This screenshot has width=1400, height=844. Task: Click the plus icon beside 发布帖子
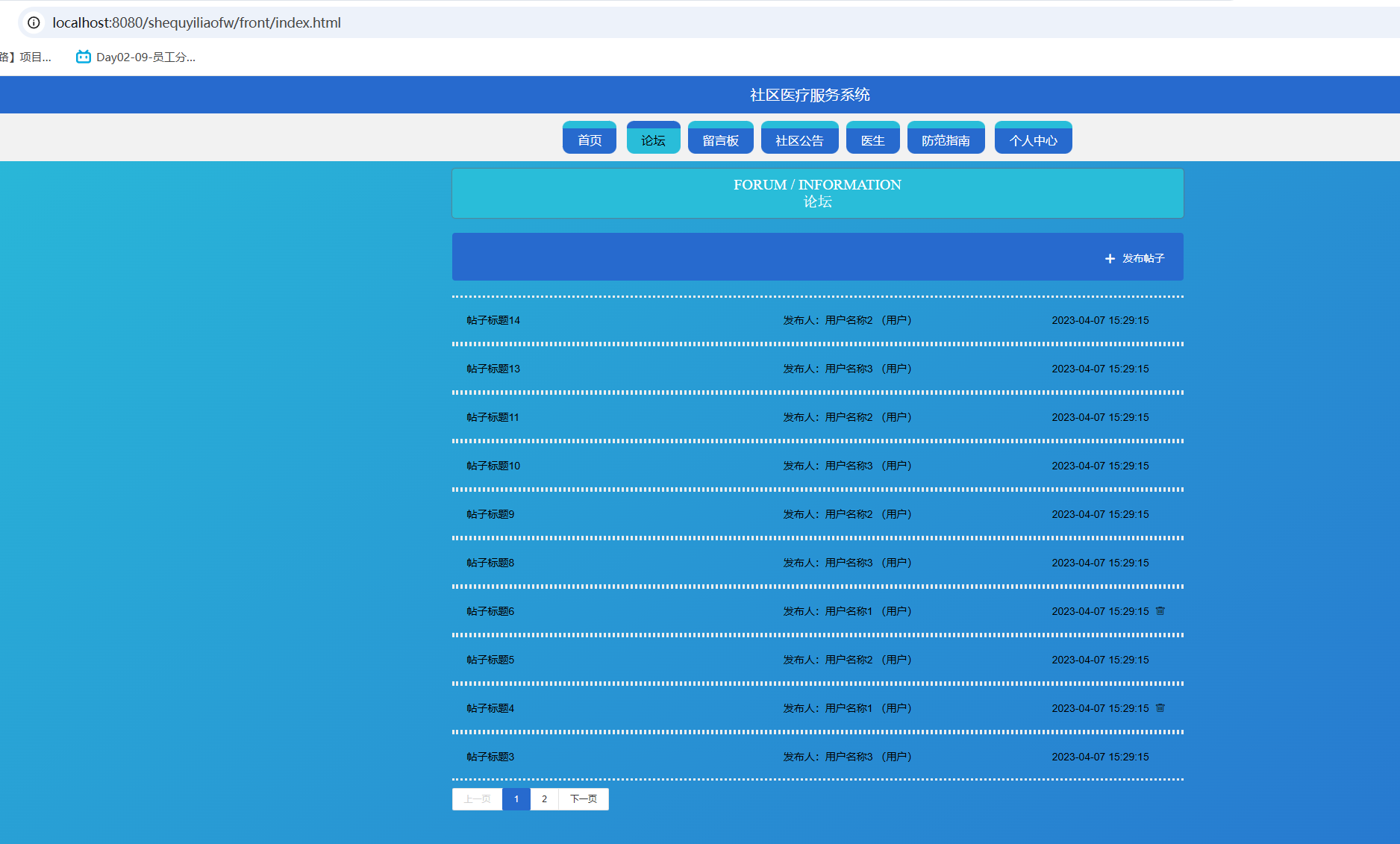tap(1110, 258)
